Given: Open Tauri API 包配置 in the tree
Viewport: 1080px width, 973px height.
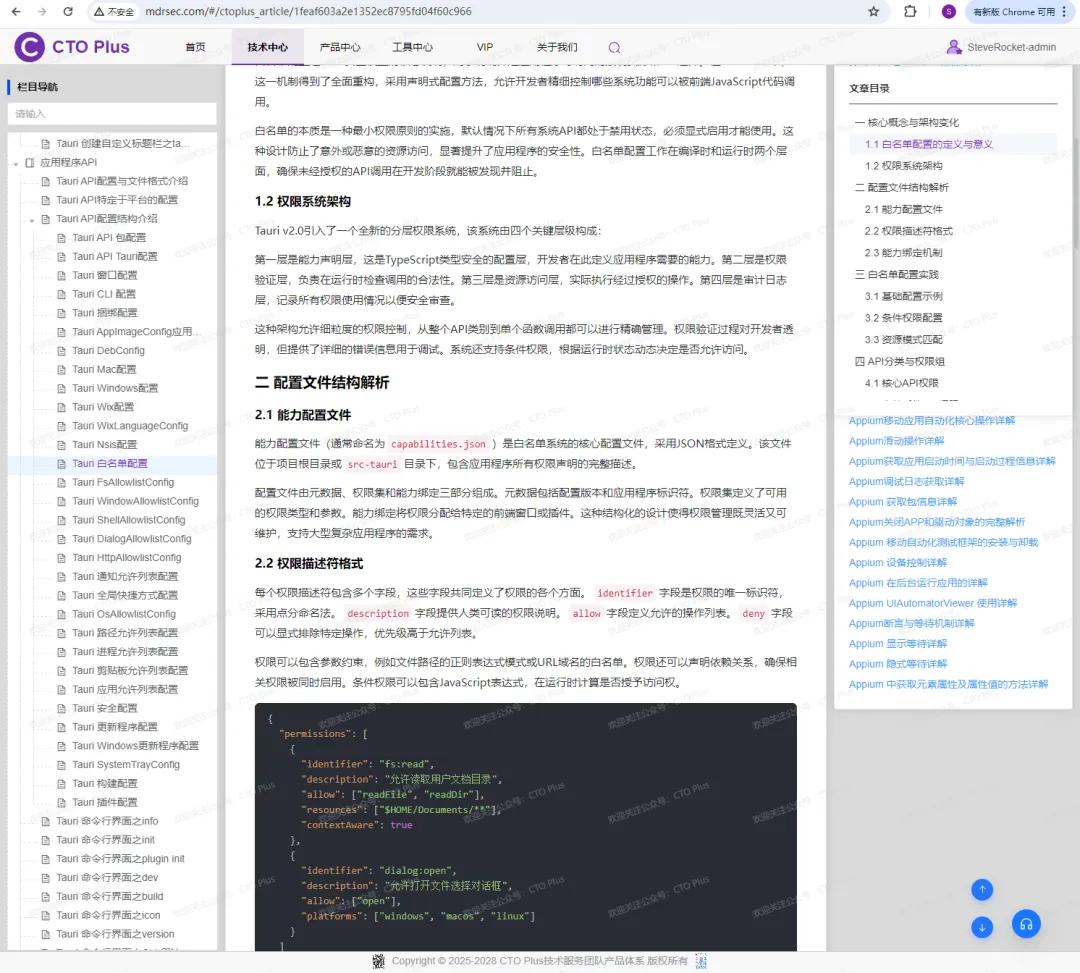Looking at the screenshot, I should 109,238.
